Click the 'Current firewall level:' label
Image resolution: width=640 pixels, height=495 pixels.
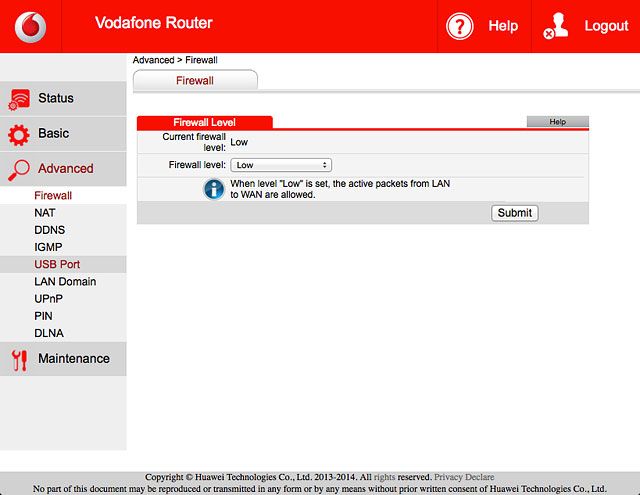(194, 142)
